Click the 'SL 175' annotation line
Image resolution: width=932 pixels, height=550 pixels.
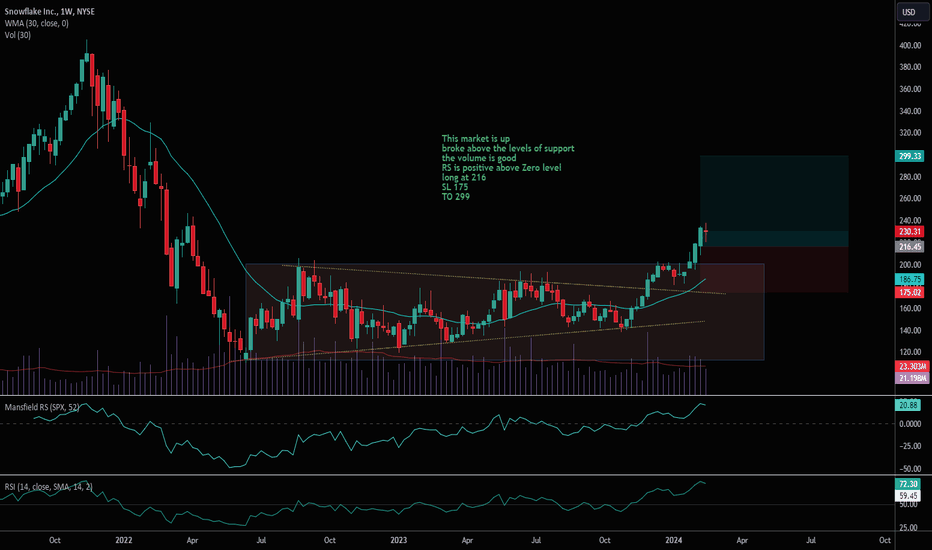click(455, 187)
